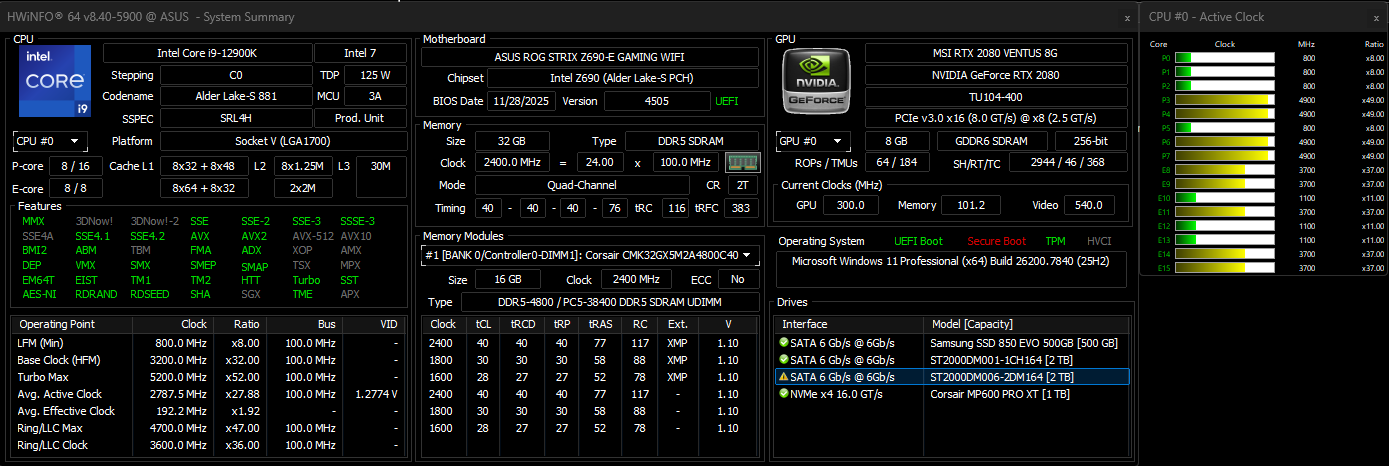
Task: Click the TU104-400 GPU codename field
Action: pyautogui.click(x=996, y=97)
